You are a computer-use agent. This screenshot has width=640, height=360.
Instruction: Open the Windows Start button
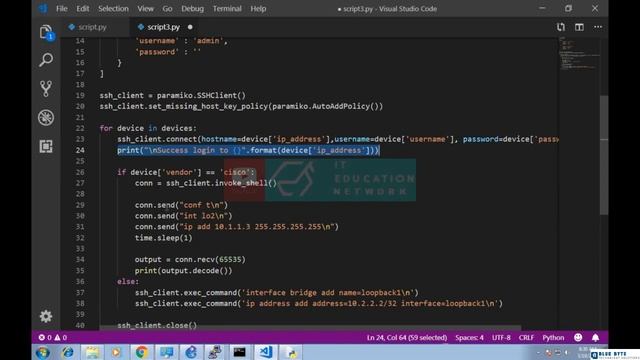pos(42,352)
